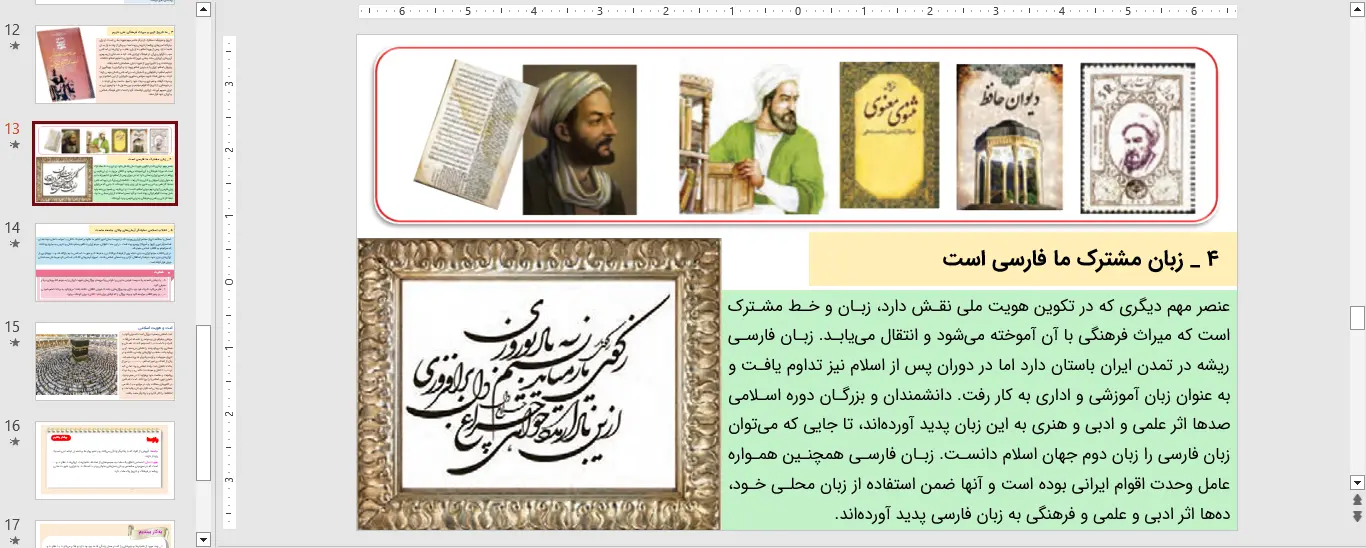This screenshot has width=1366, height=548.
Task: Click the horizontal ruler above the slide
Action: coord(797,12)
